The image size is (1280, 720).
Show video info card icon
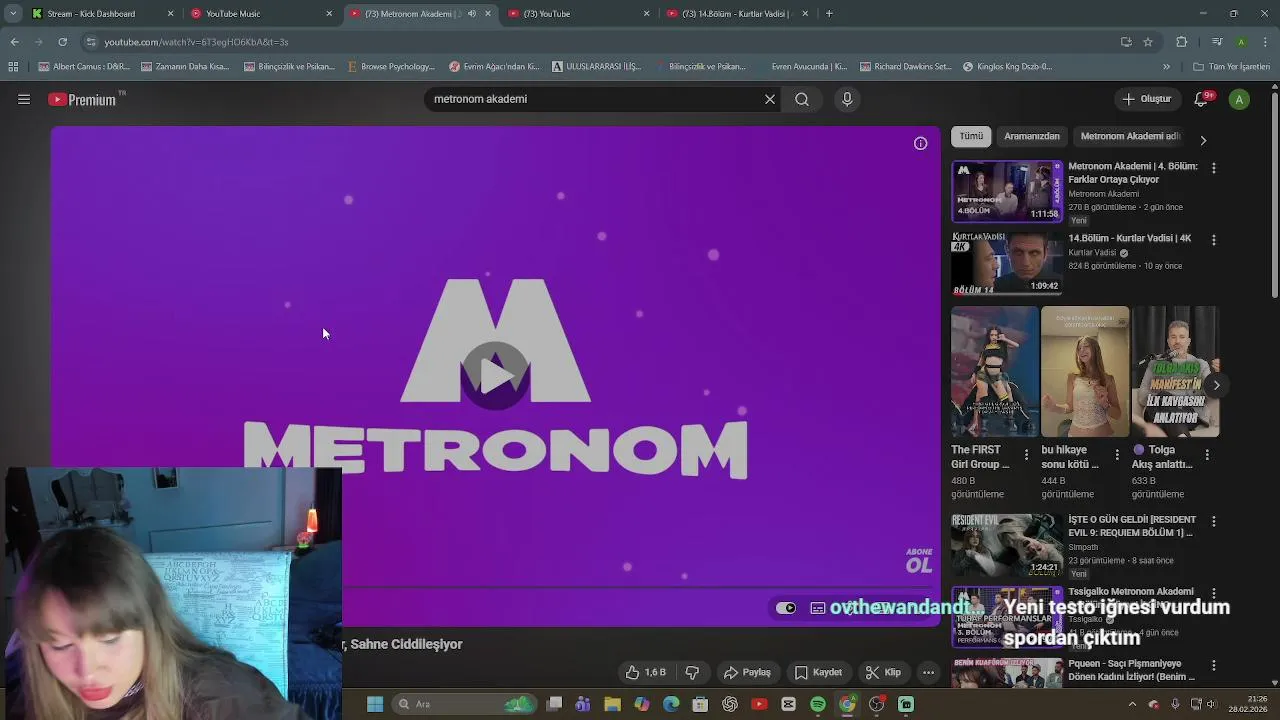[x=920, y=143]
